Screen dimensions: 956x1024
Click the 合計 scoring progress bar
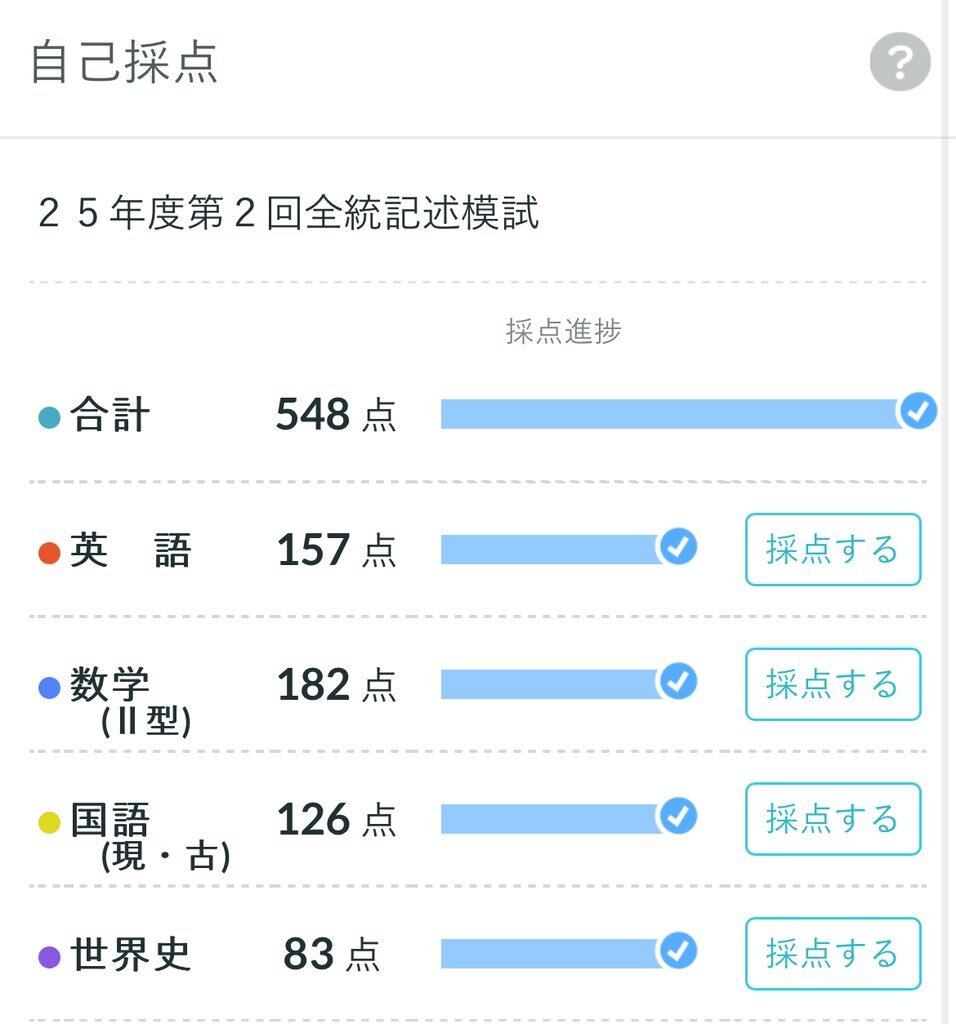click(x=670, y=414)
